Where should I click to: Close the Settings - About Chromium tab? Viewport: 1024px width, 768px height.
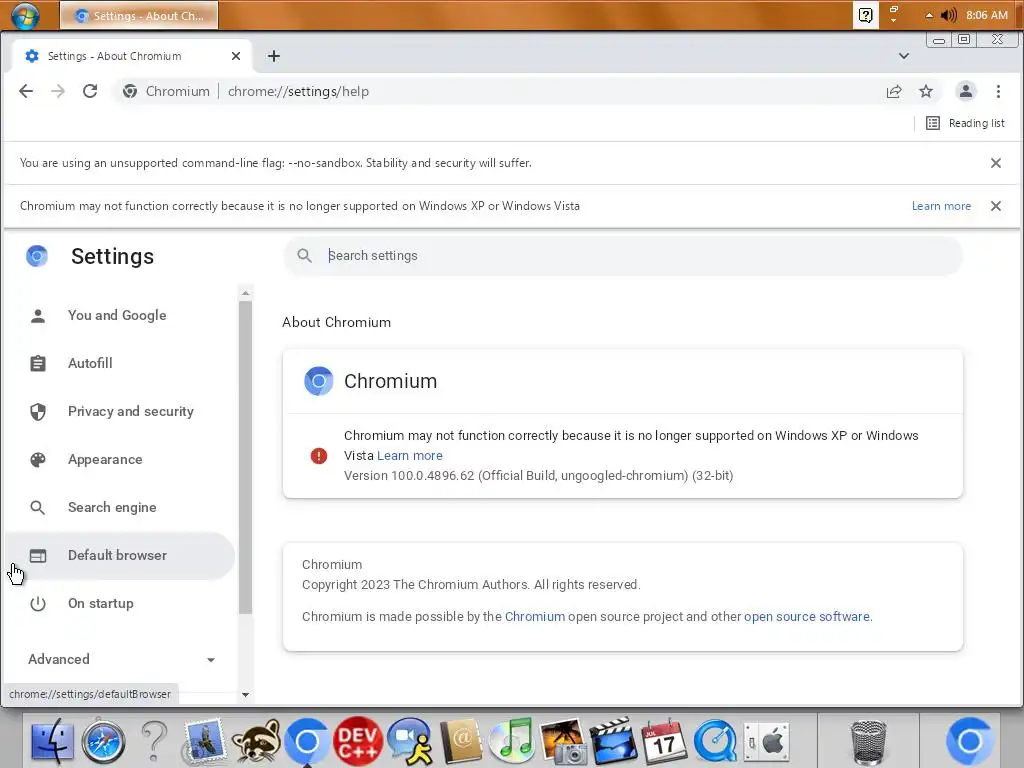click(236, 56)
